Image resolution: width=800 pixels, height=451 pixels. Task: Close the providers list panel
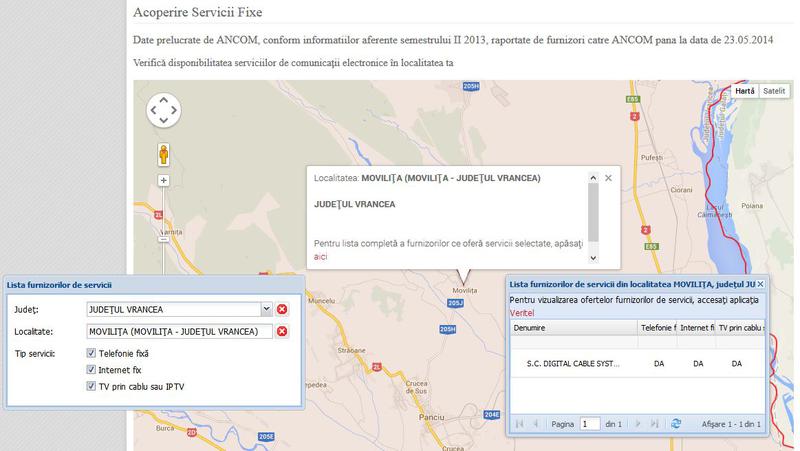[x=760, y=285]
